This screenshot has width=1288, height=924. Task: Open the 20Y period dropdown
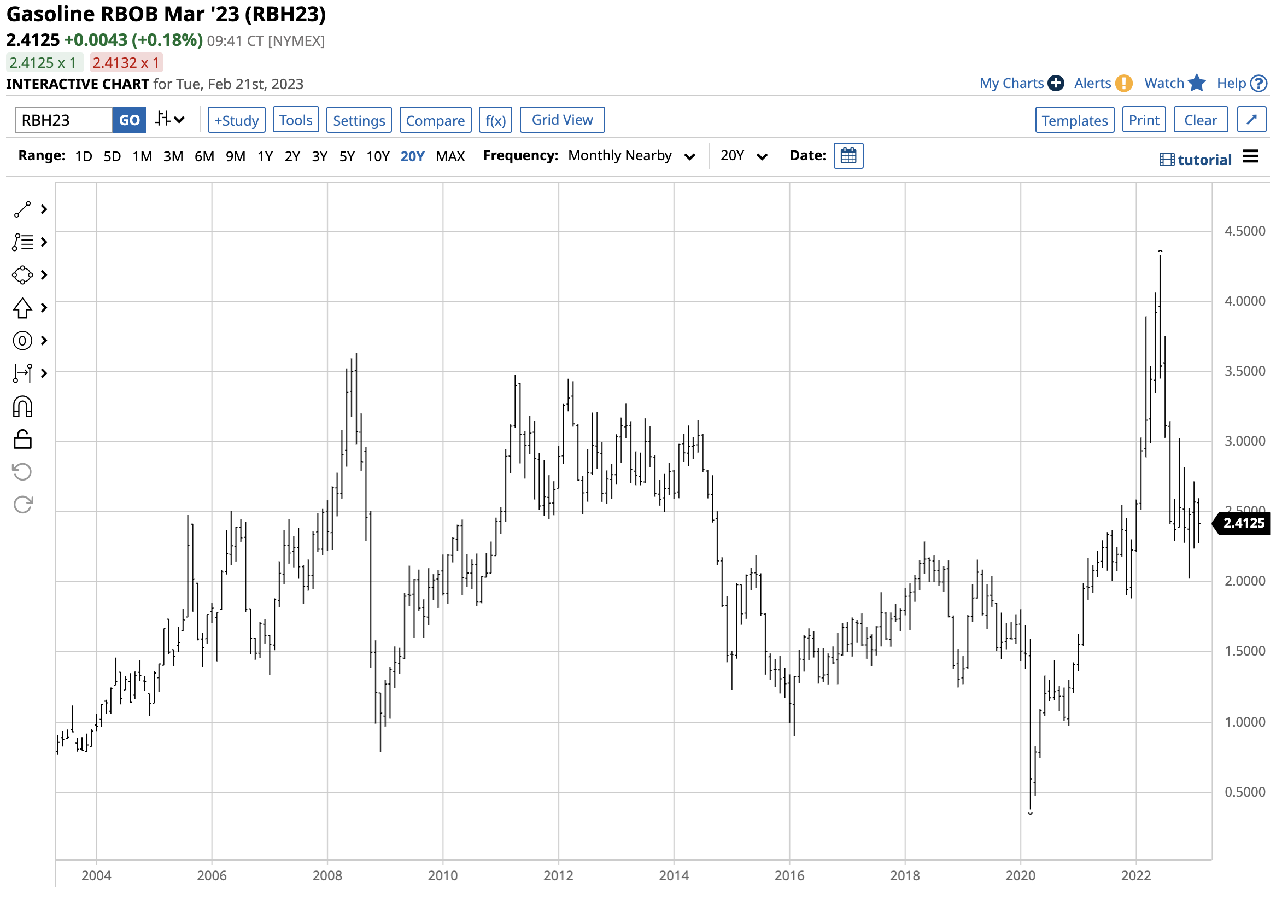743,156
